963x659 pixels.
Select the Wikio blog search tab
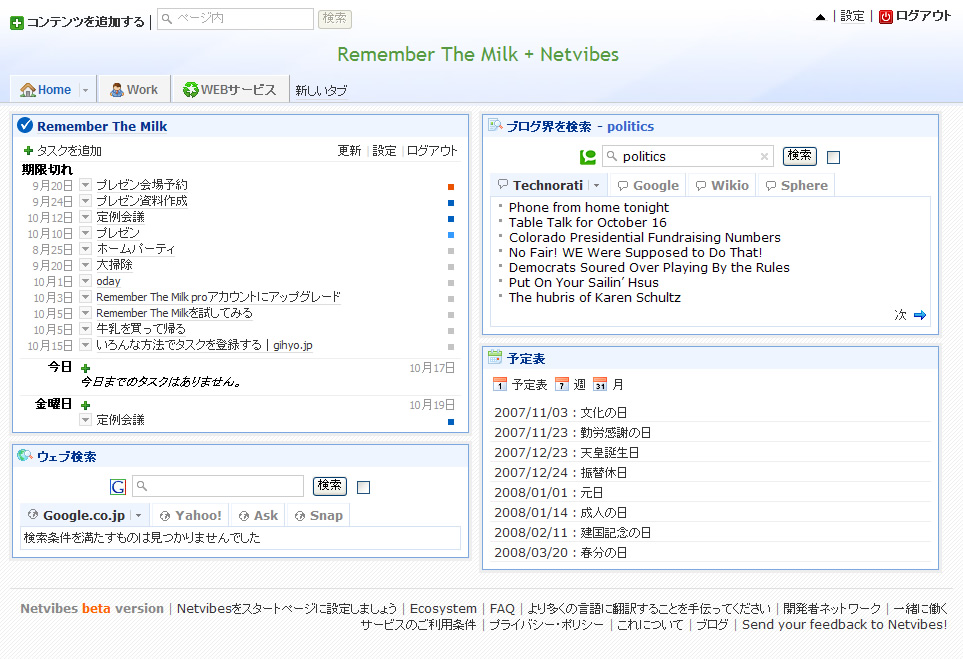pyautogui.click(x=722, y=185)
